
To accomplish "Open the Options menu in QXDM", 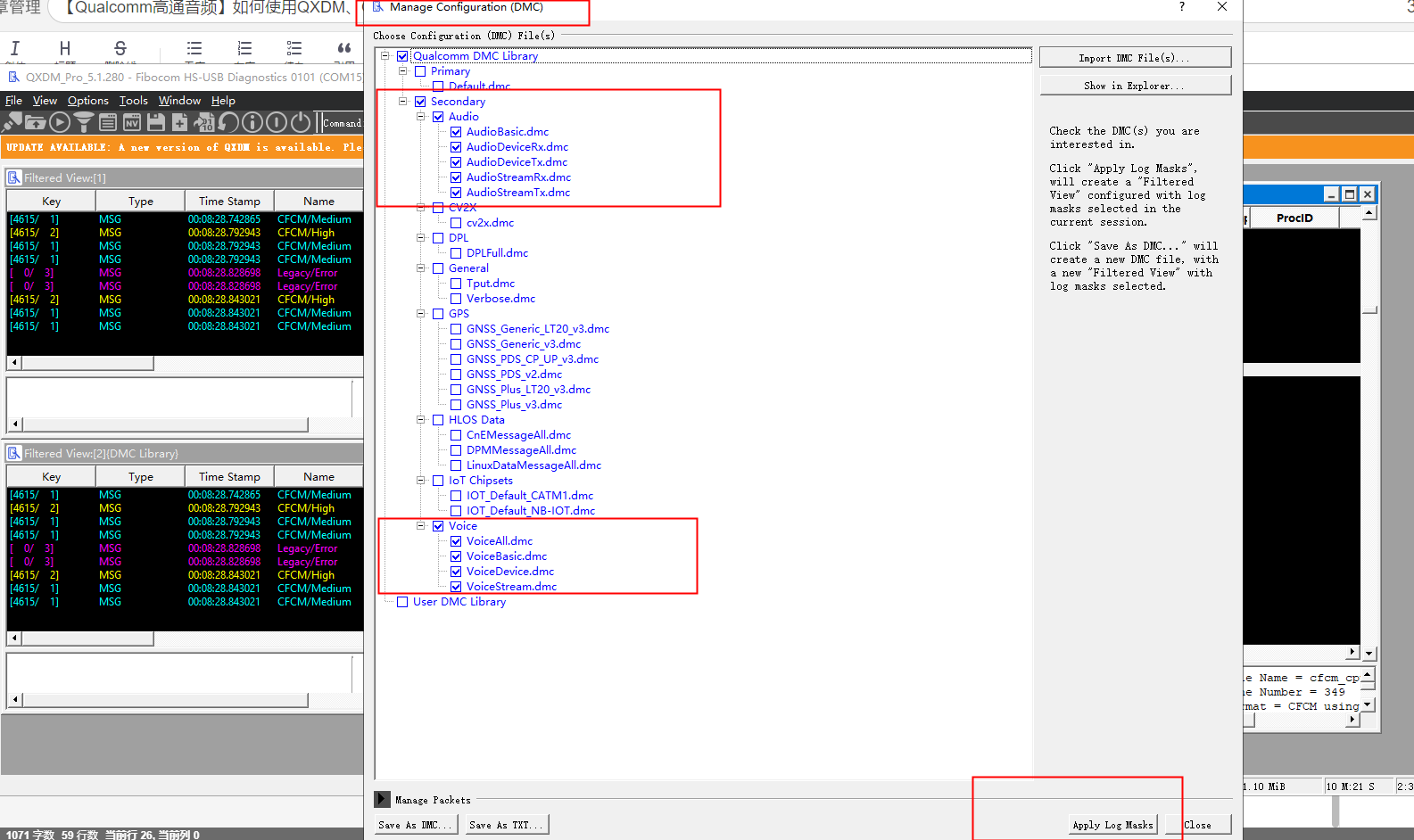I will 88,101.
